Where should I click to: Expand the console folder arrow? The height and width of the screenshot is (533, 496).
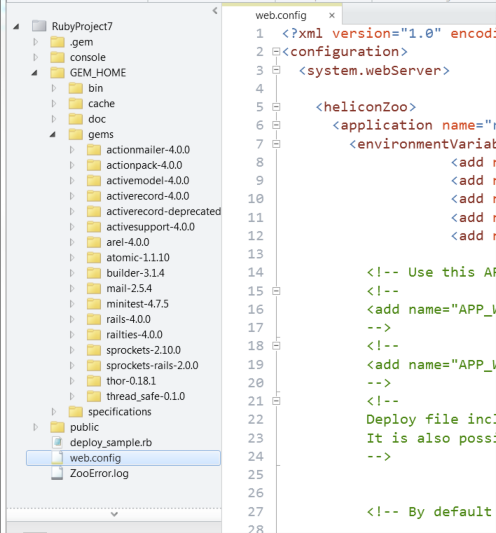click(x=35, y=57)
